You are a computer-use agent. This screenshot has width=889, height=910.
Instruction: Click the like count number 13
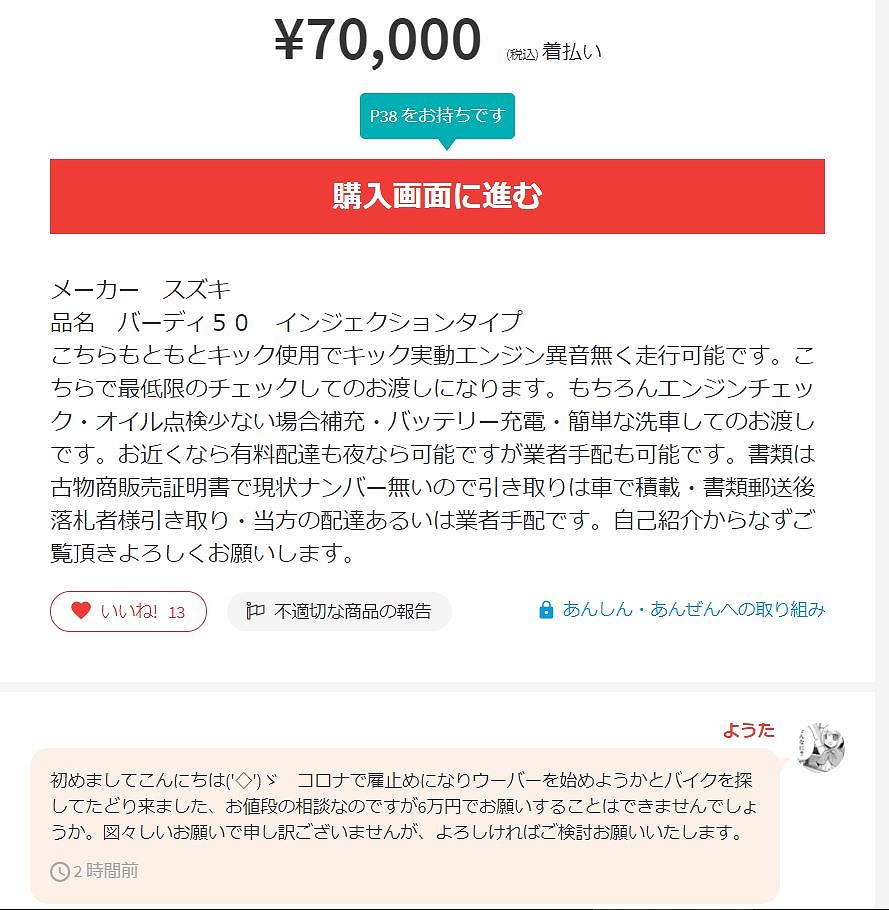(x=176, y=612)
